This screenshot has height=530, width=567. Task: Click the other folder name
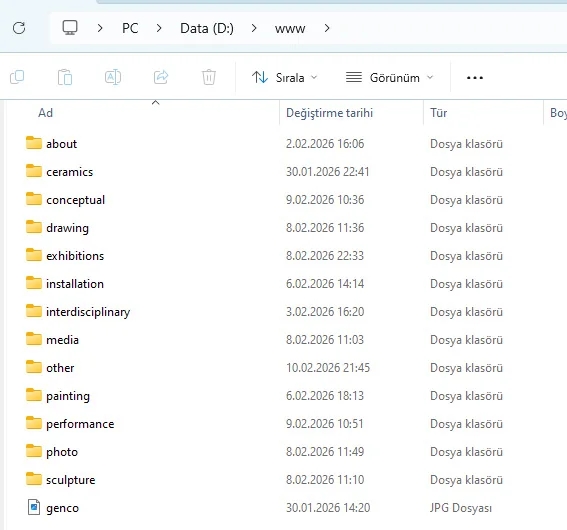[x=60, y=368]
